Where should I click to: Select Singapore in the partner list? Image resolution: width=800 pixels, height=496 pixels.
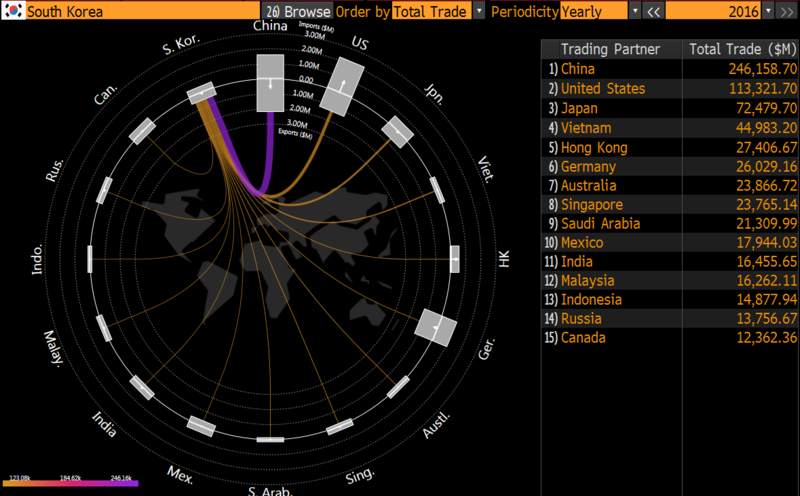[670, 204]
